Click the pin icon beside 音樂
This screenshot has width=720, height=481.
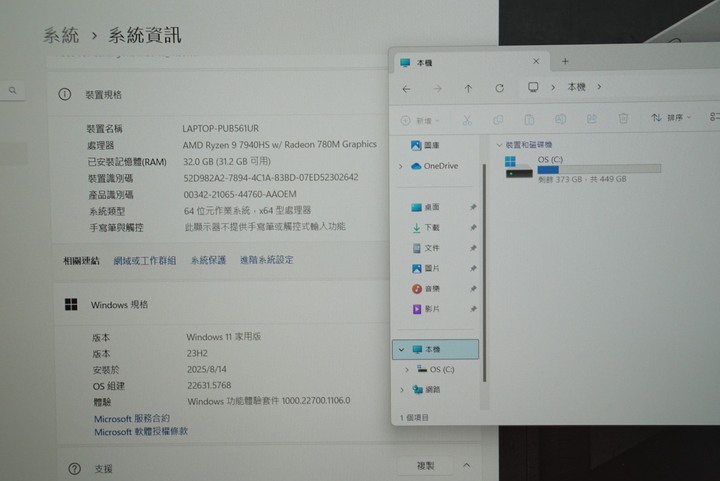coord(473,289)
